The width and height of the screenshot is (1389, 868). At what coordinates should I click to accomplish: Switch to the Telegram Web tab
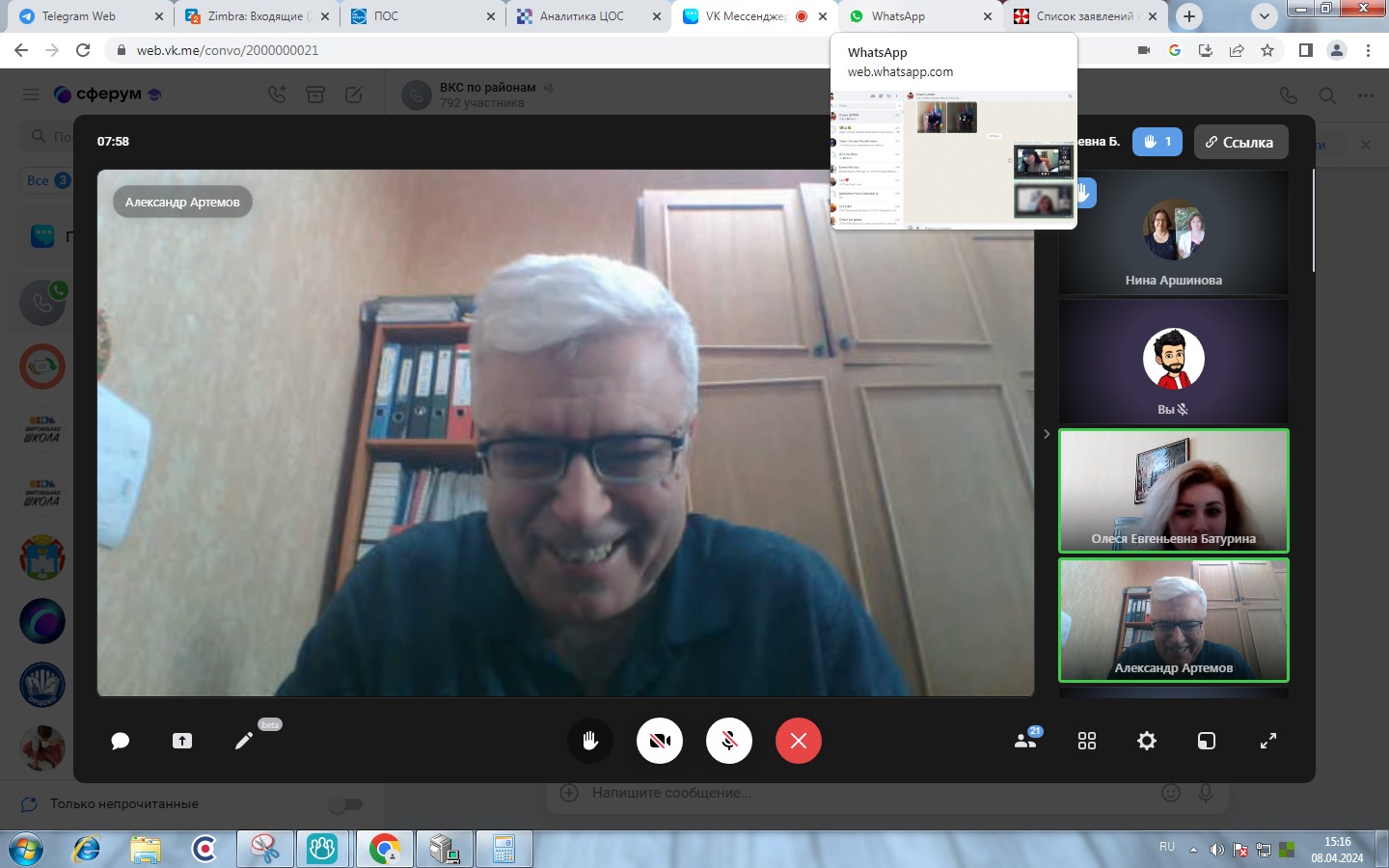[x=82, y=16]
